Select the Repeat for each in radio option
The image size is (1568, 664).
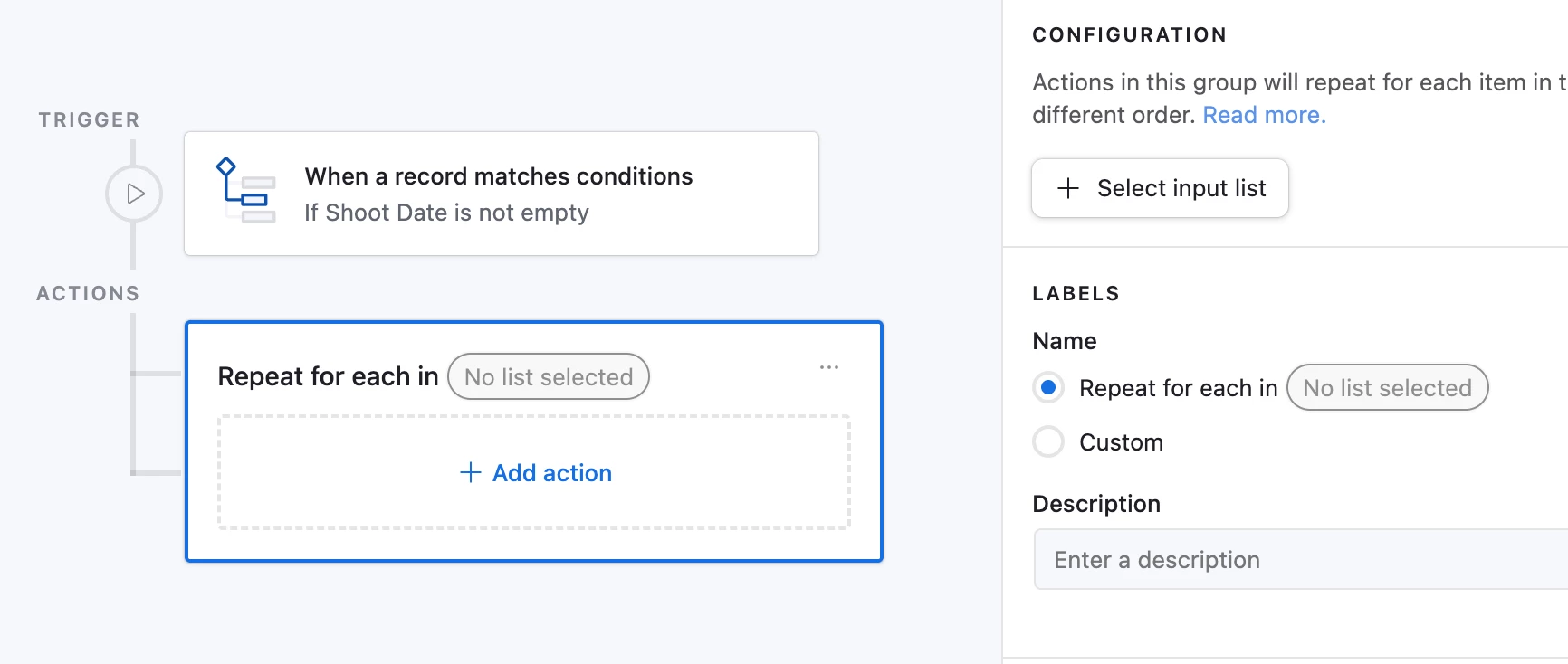pos(1048,388)
